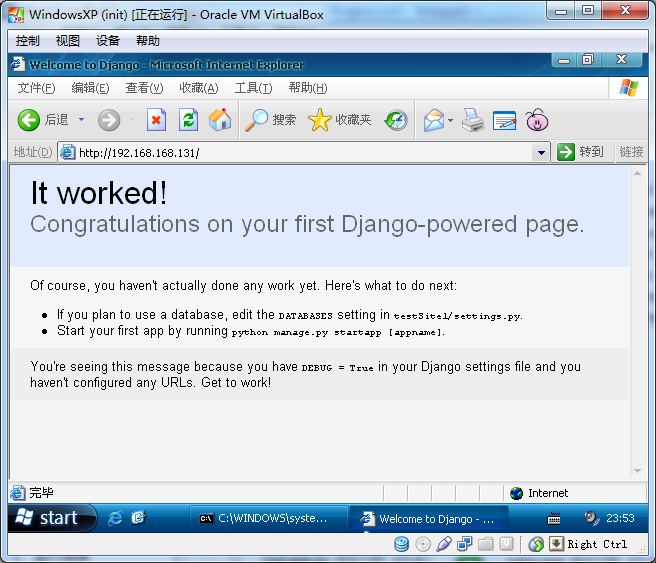The width and height of the screenshot is (656, 563).
Task: Open VirtualBox 设备 menu
Action: (x=108, y=41)
